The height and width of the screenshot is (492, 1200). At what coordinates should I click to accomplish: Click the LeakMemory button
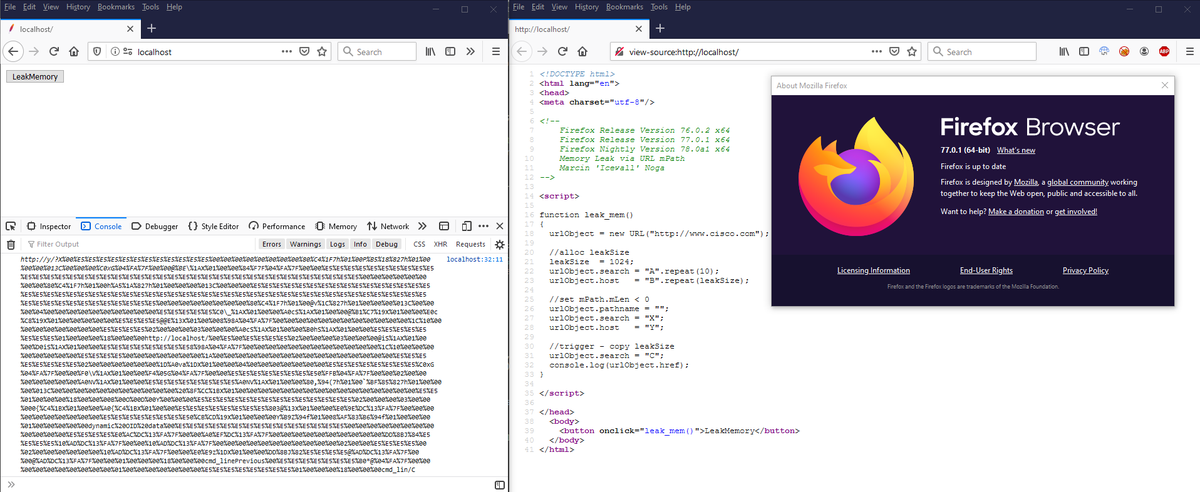pos(36,76)
